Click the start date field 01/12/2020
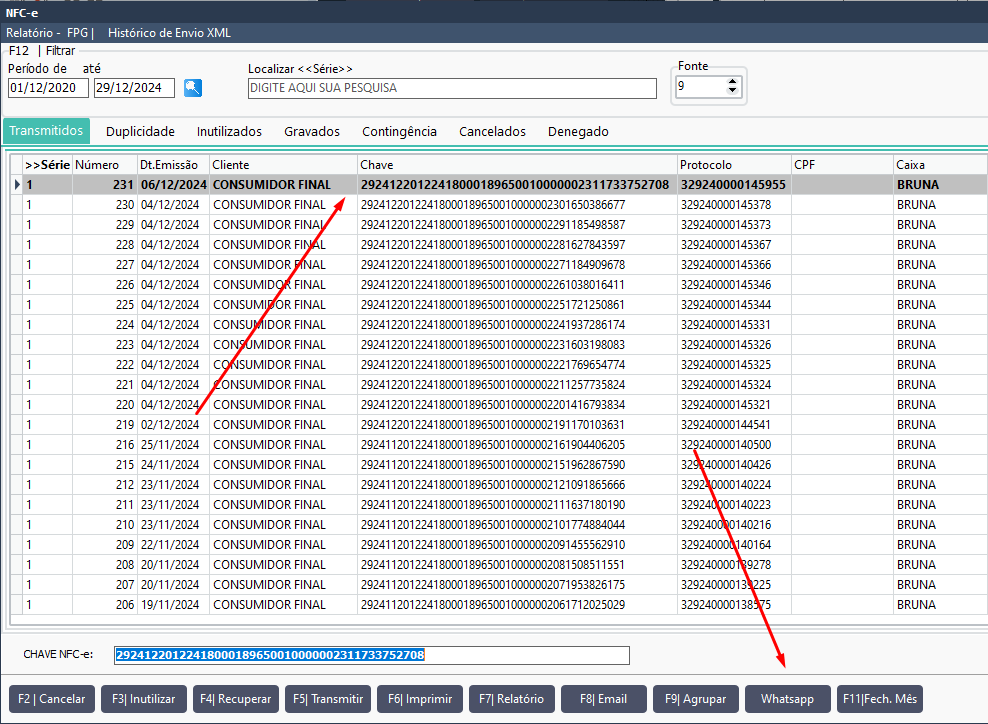Screen dimensions: 988x724 pyautogui.click(x=48, y=88)
